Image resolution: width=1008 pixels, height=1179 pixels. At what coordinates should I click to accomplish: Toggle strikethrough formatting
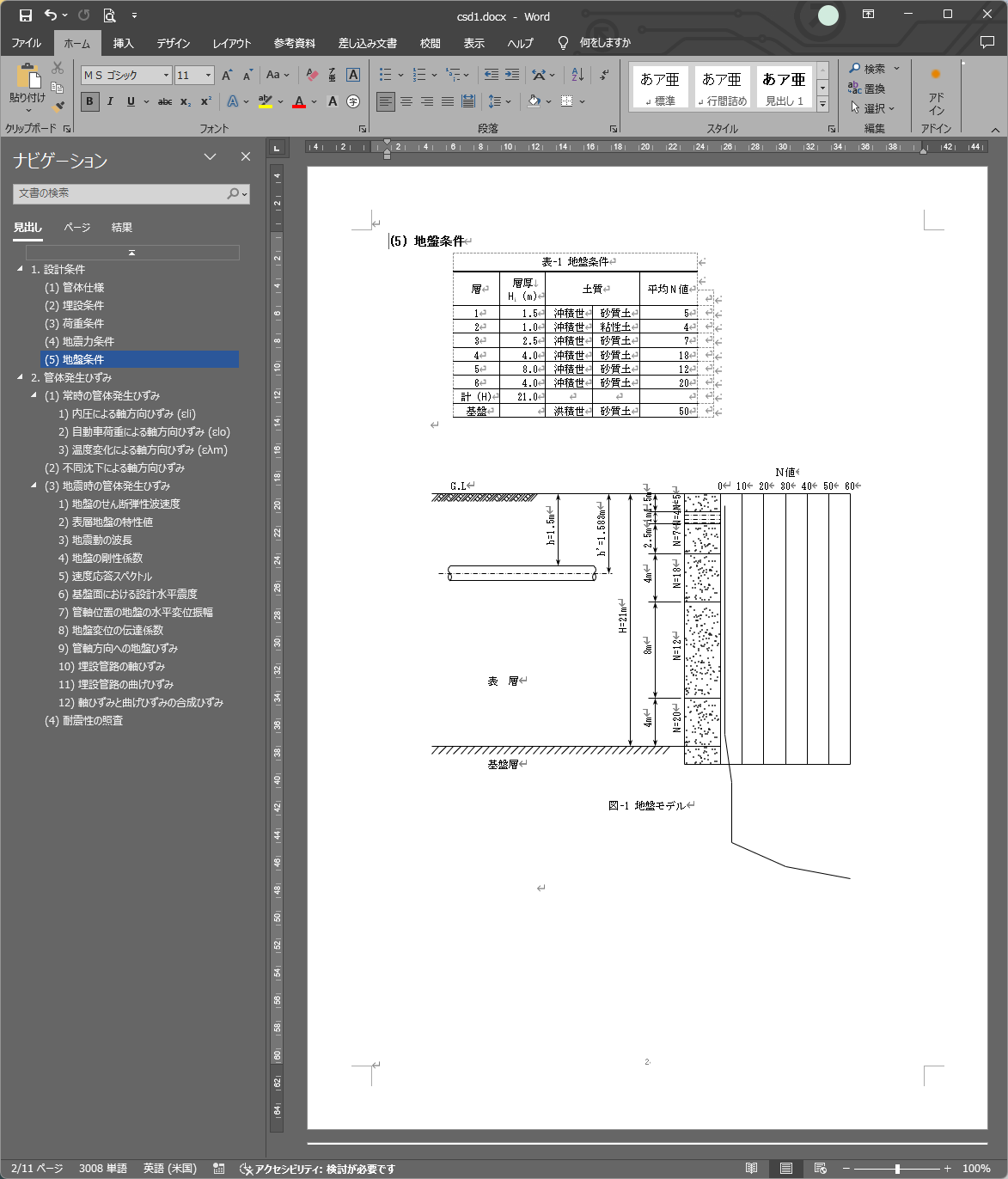pyautogui.click(x=165, y=101)
